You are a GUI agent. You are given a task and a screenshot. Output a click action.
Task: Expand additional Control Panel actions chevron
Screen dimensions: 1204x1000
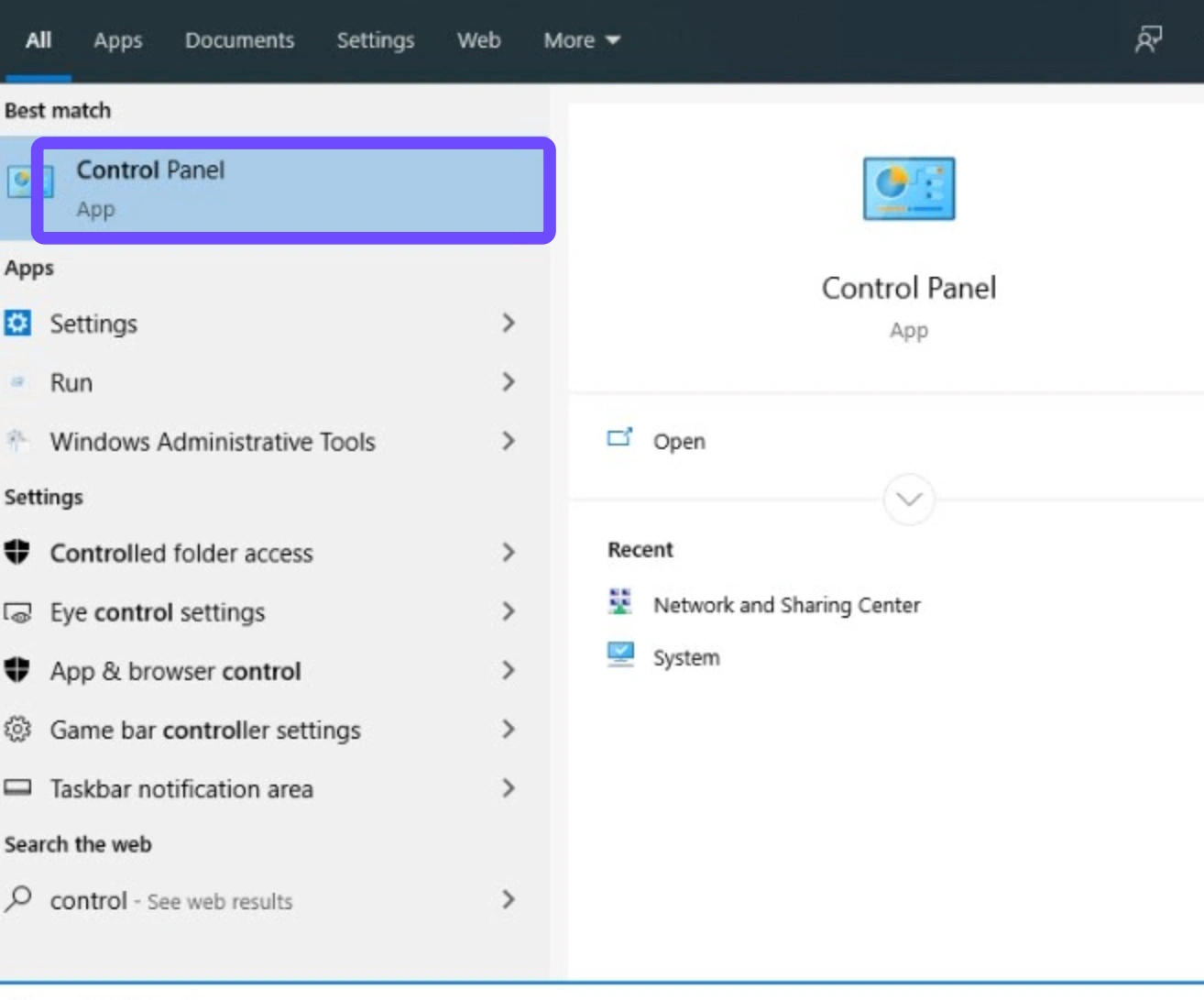pyautogui.click(x=907, y=500)
